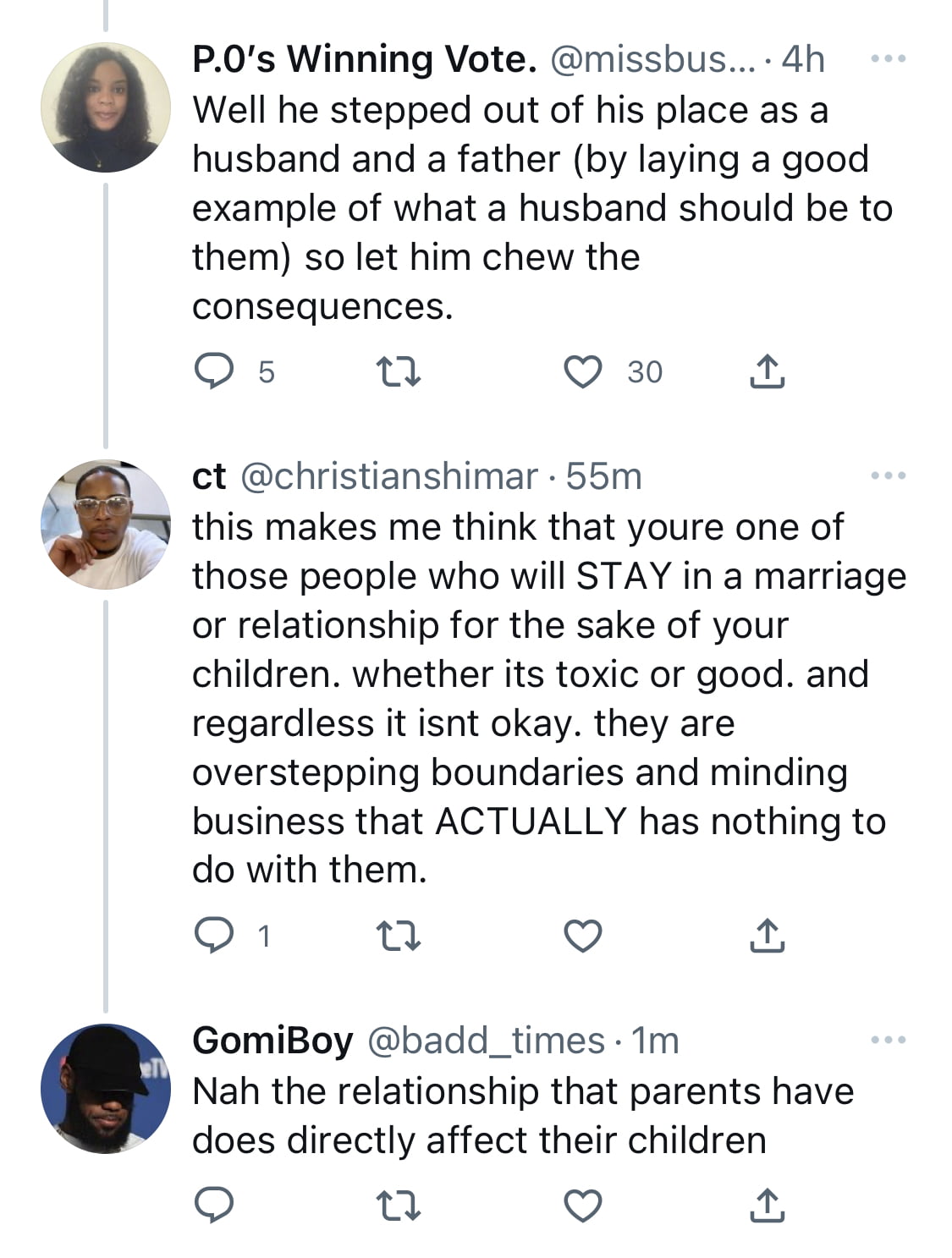Open more options on P.O's Winning Vote tweet
The width and height of the screenshot is (952, 1258).
point(889,59)
